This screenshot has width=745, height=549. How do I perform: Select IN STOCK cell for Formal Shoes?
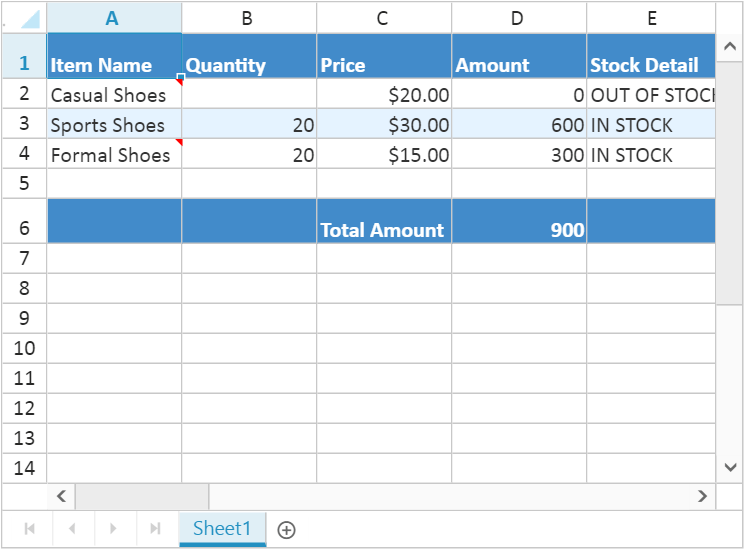coord(651,154)
